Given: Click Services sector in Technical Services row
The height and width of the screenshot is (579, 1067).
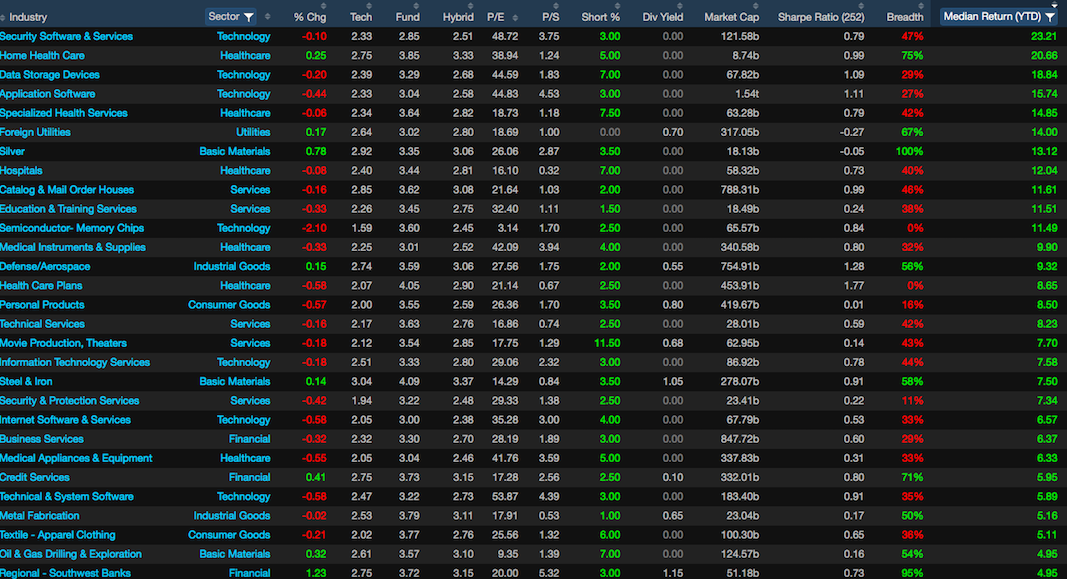Looking at the screenshot, I should [250, 324].
